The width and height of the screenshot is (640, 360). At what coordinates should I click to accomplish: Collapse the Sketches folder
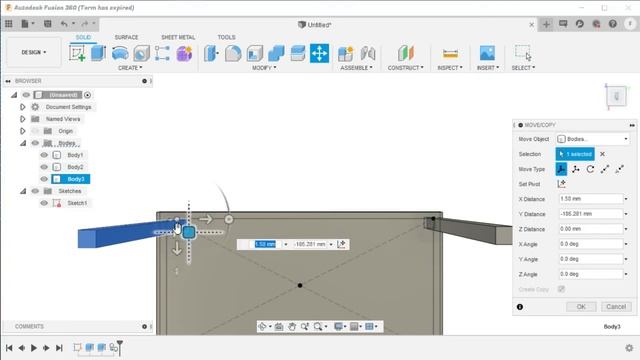tap(23, 191)
